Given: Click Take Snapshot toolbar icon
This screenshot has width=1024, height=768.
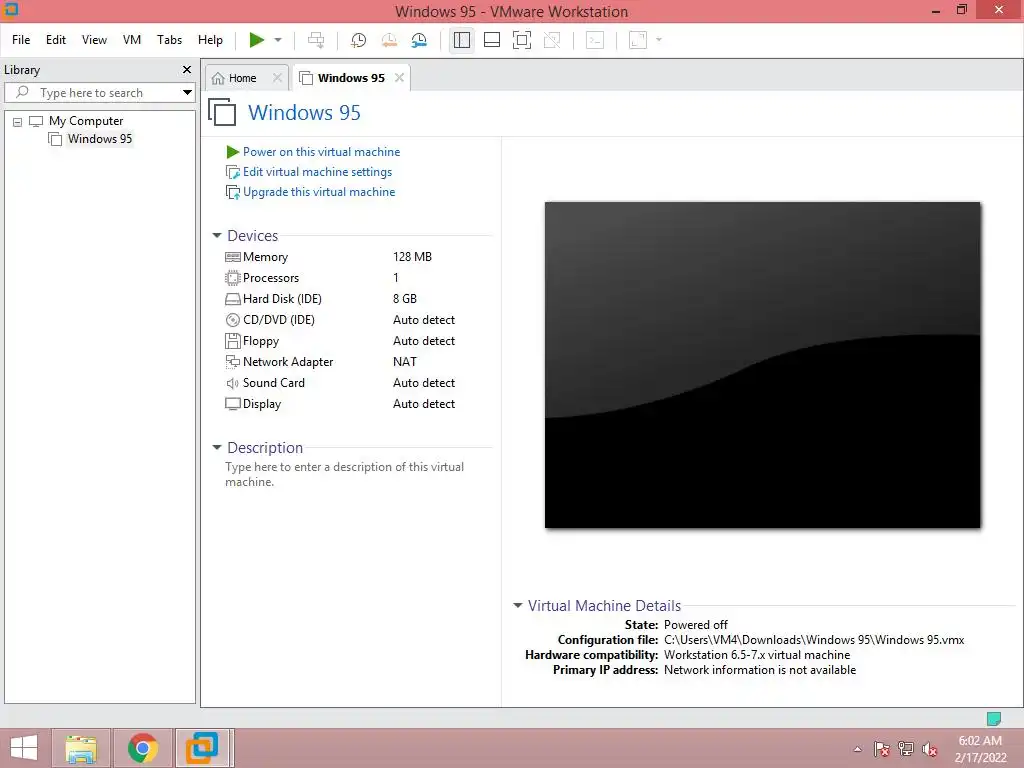Looking at the screenshot, I should pos(359,40).
